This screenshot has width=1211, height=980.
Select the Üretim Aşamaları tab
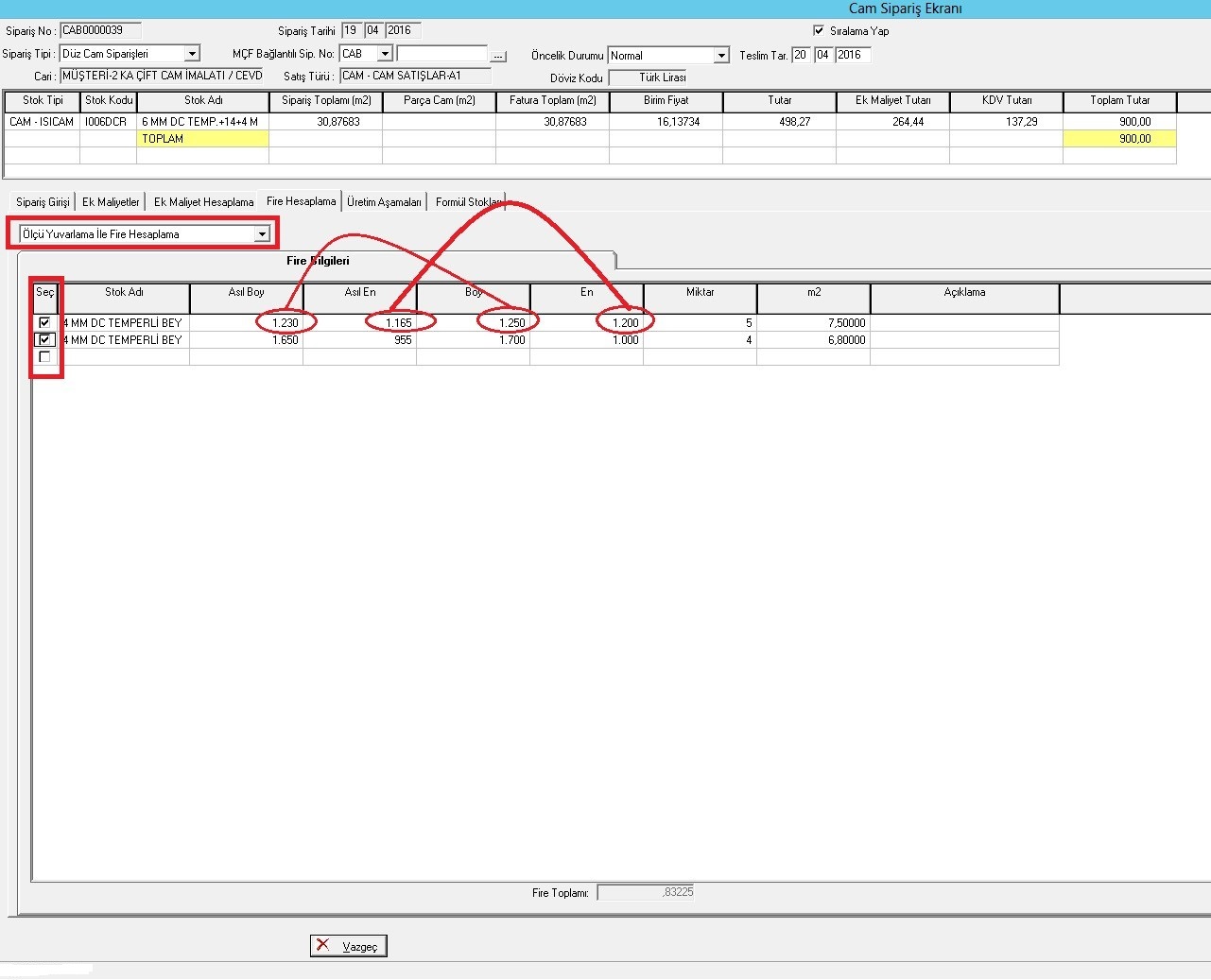(x=384, y=202)
